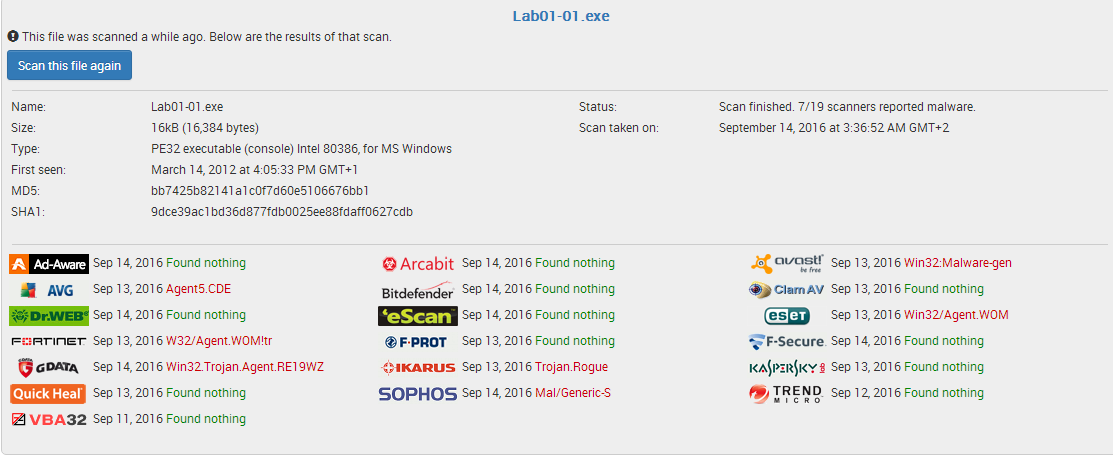
Task: Click the SOPHOS logo
Action: coord(418,394)
